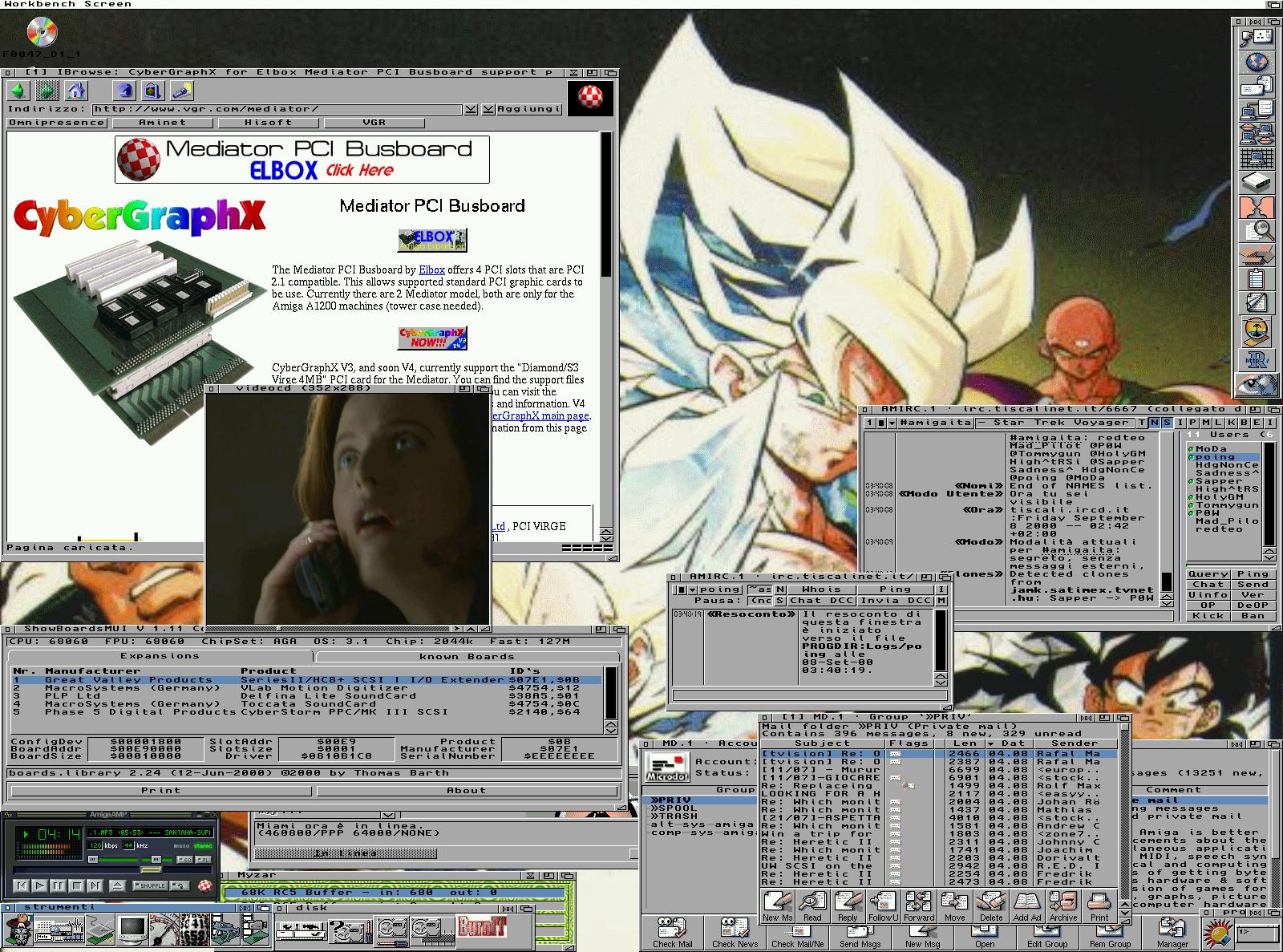The image size is (1283, 952).
Task: Click the magnifier icon in right-side dock
Action: [1256, 231]
